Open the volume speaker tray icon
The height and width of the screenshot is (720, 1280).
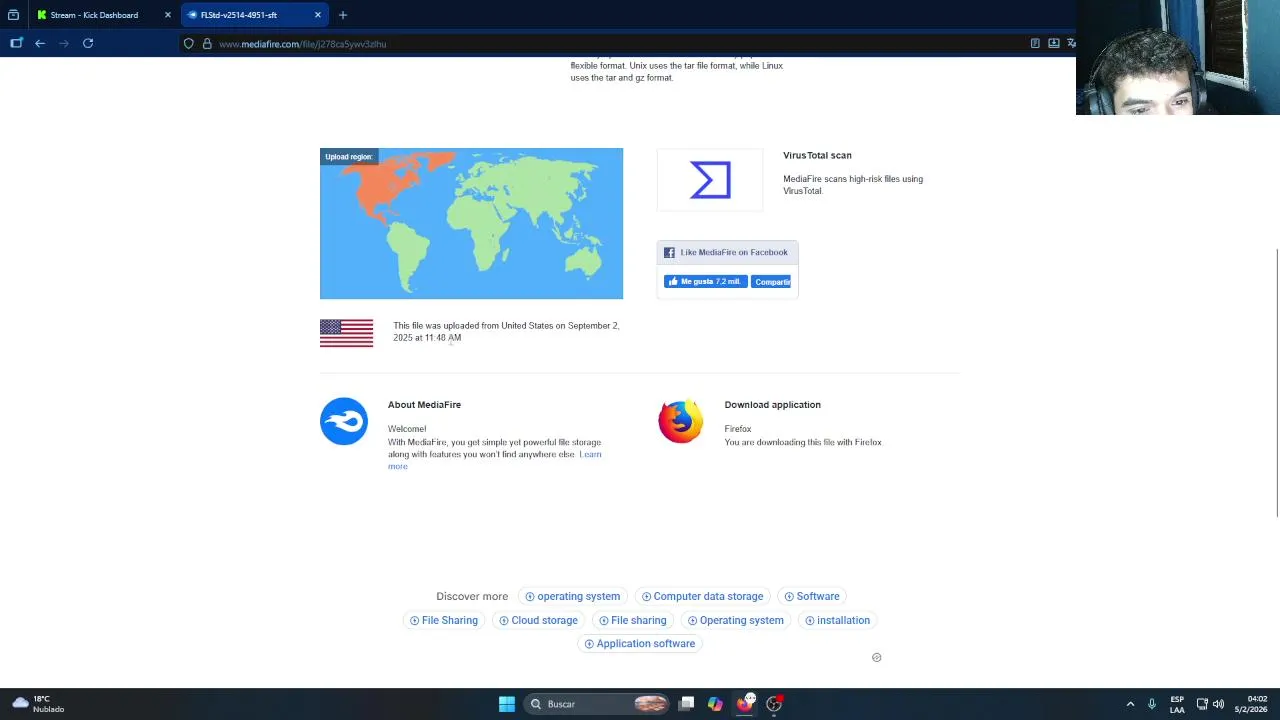[1218, 704]
